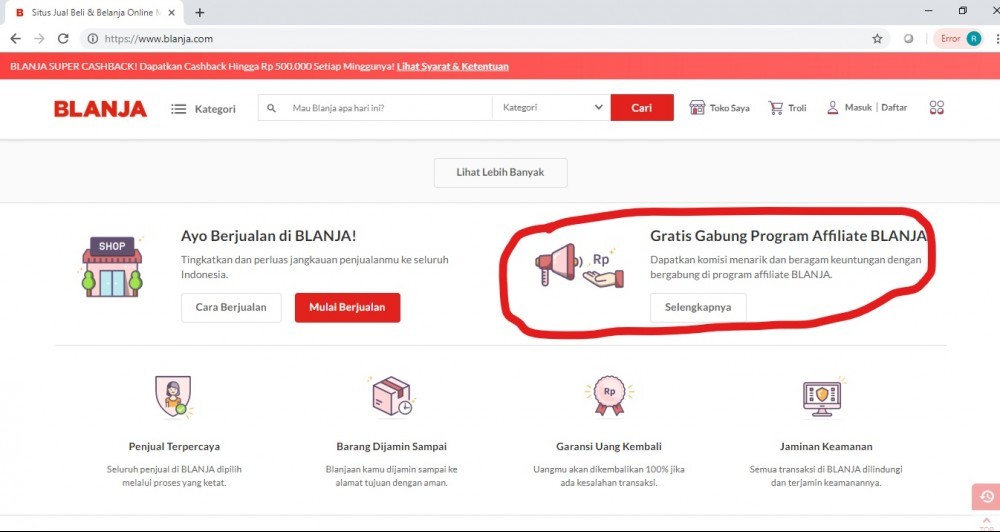Image resolution: width=1000 pixels, height=532 pixels.
Task: Click the 'Penjual Terpercaya' title text
Action: [174, 447]
